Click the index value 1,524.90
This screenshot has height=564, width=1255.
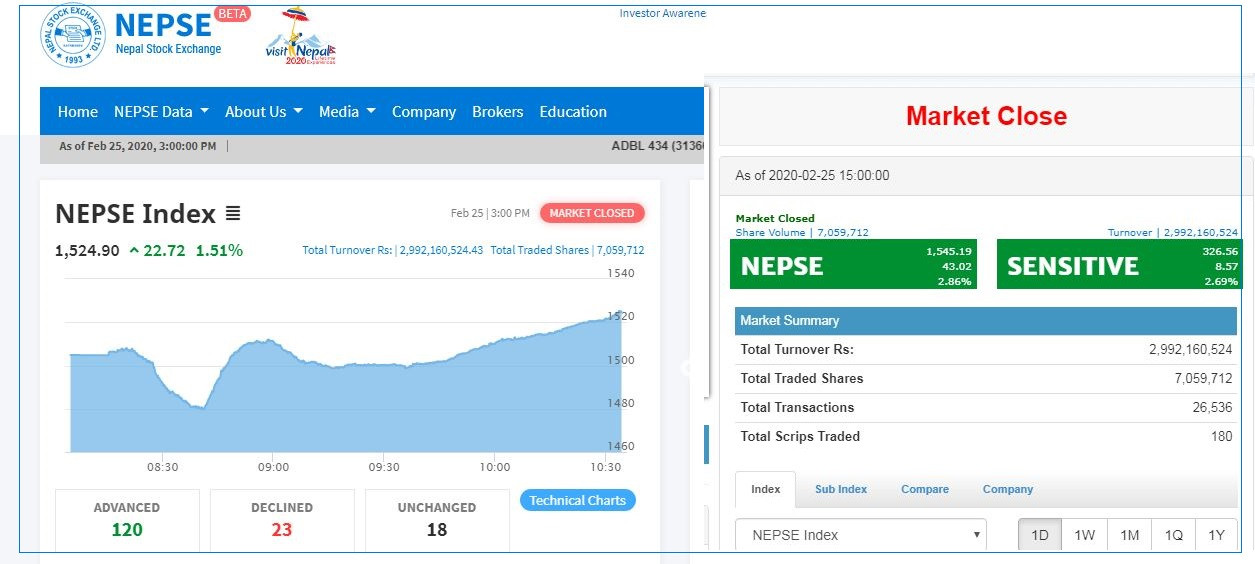coord(87,250)
